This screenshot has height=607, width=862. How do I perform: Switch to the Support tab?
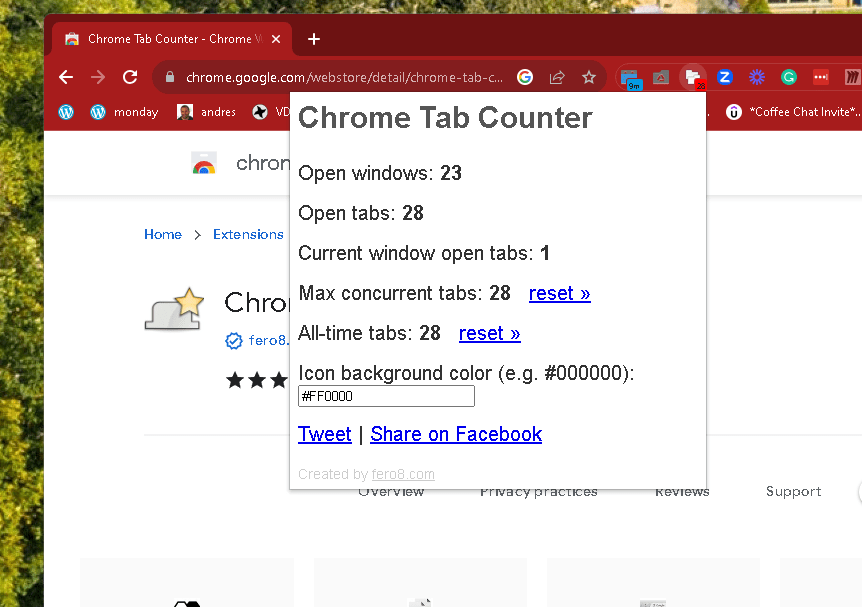pyautogui.click(x=793, y=491)
